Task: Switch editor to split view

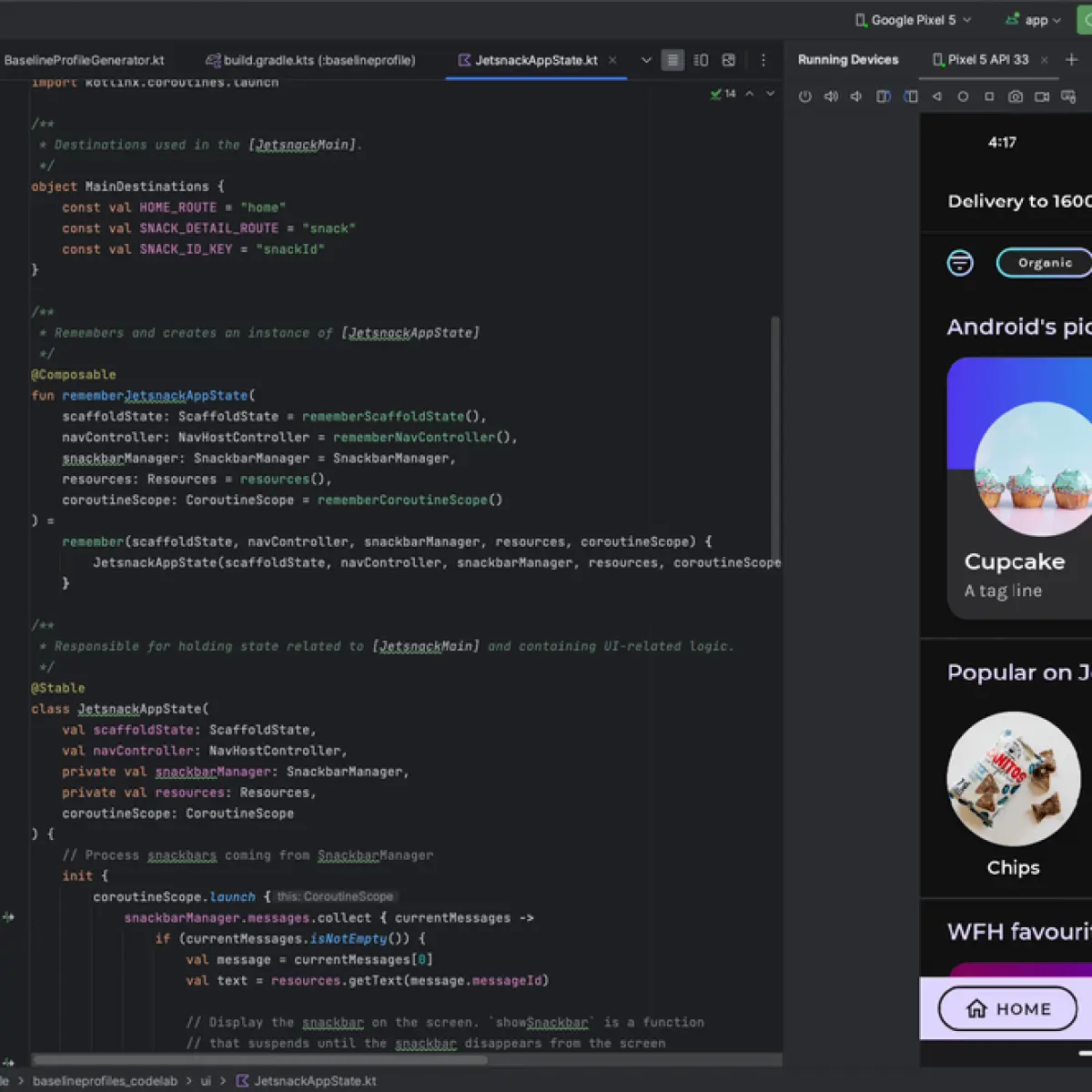Action: [701, 60]
